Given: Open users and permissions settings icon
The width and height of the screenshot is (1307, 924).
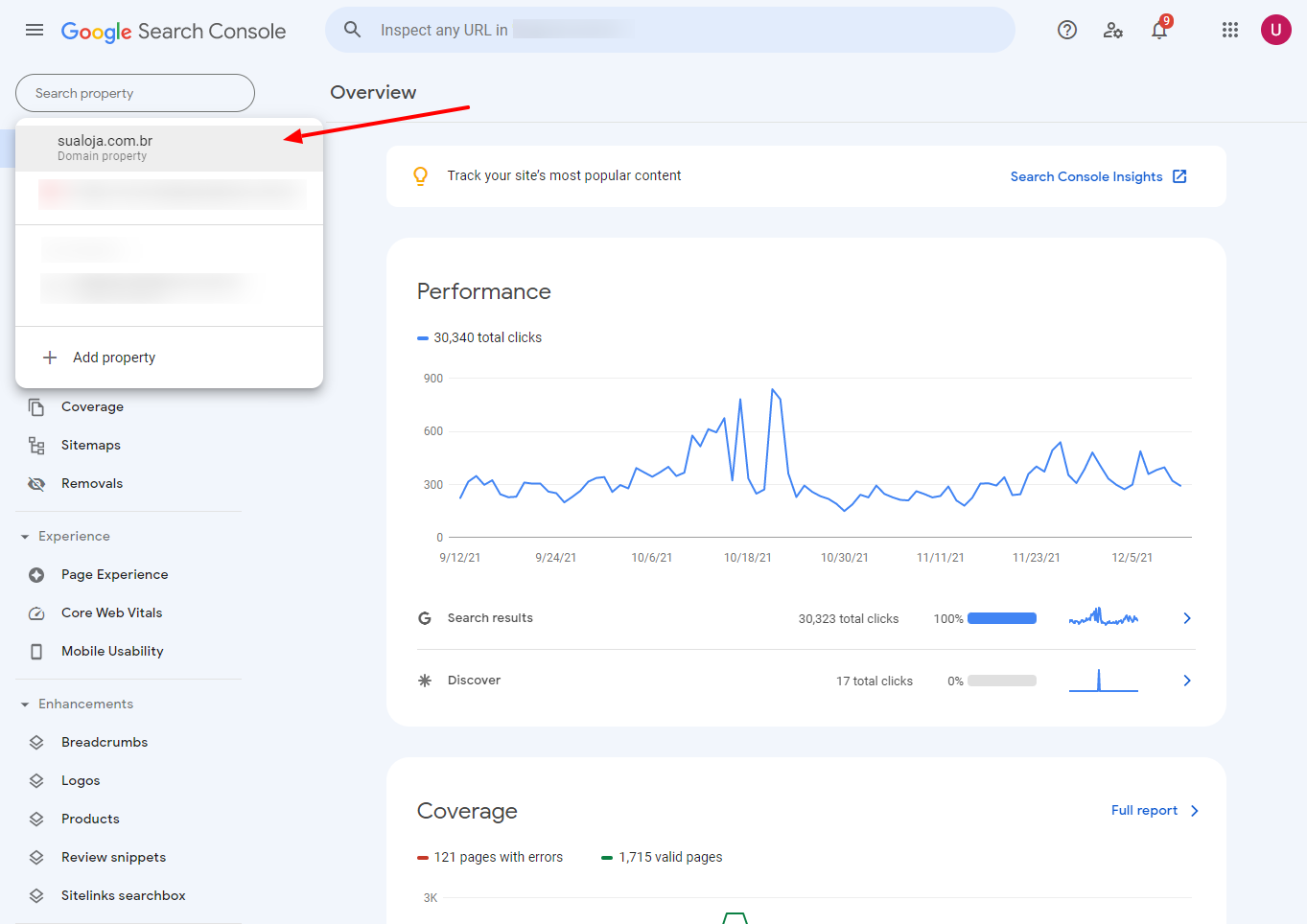Looking at the screenshot, I should [x=1113, y=31].
